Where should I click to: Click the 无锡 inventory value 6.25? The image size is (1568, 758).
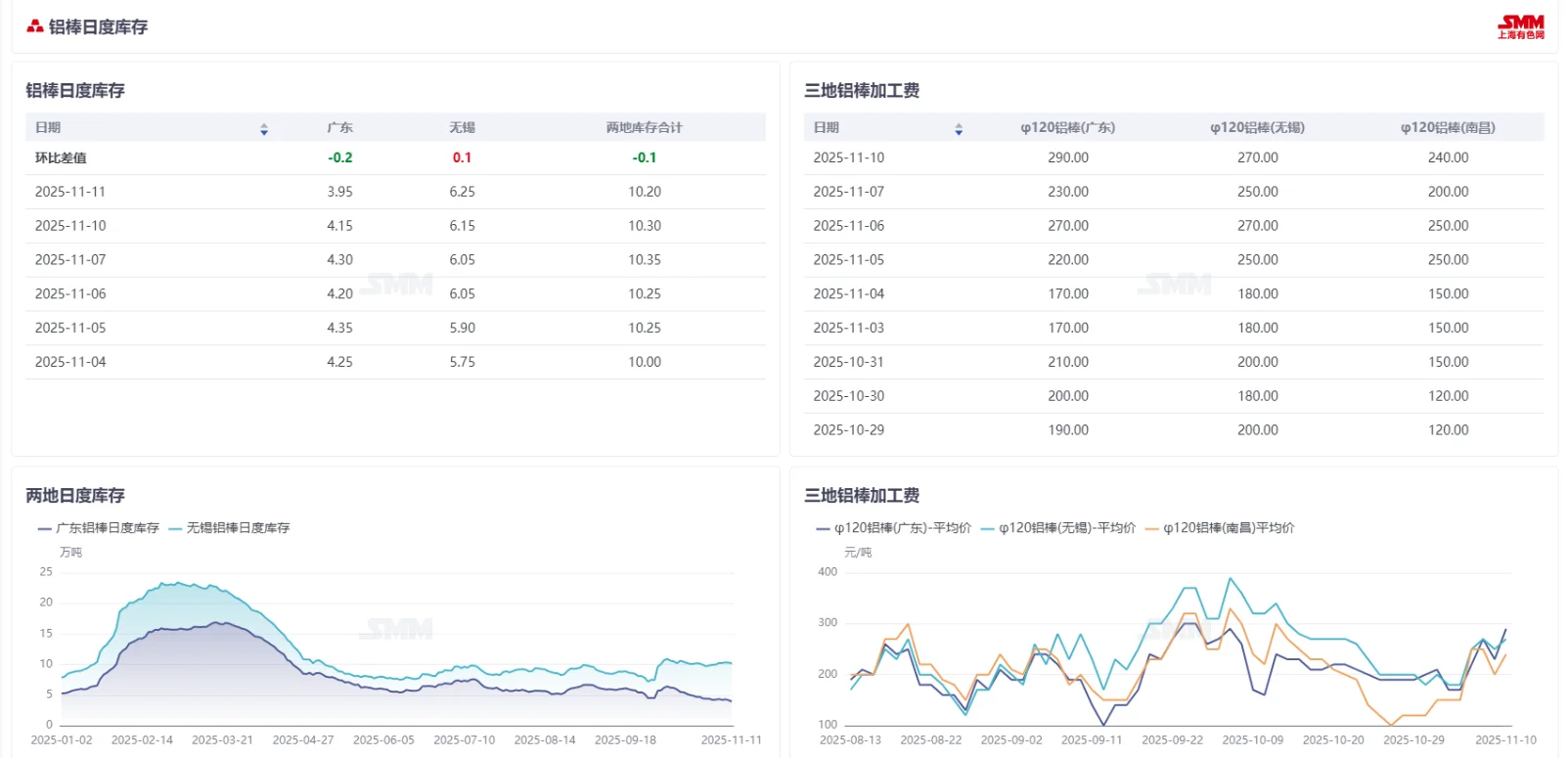pos(463,192)
